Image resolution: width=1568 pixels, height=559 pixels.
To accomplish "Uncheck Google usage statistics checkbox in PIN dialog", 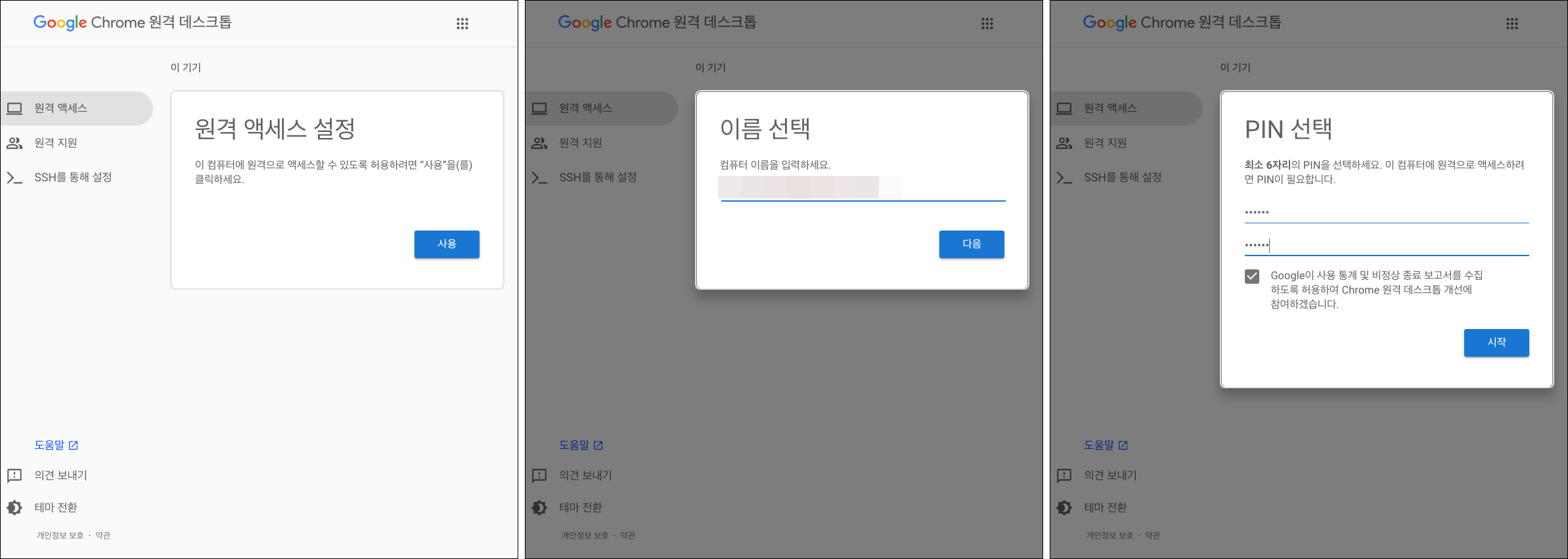I will pos(1252,276).
